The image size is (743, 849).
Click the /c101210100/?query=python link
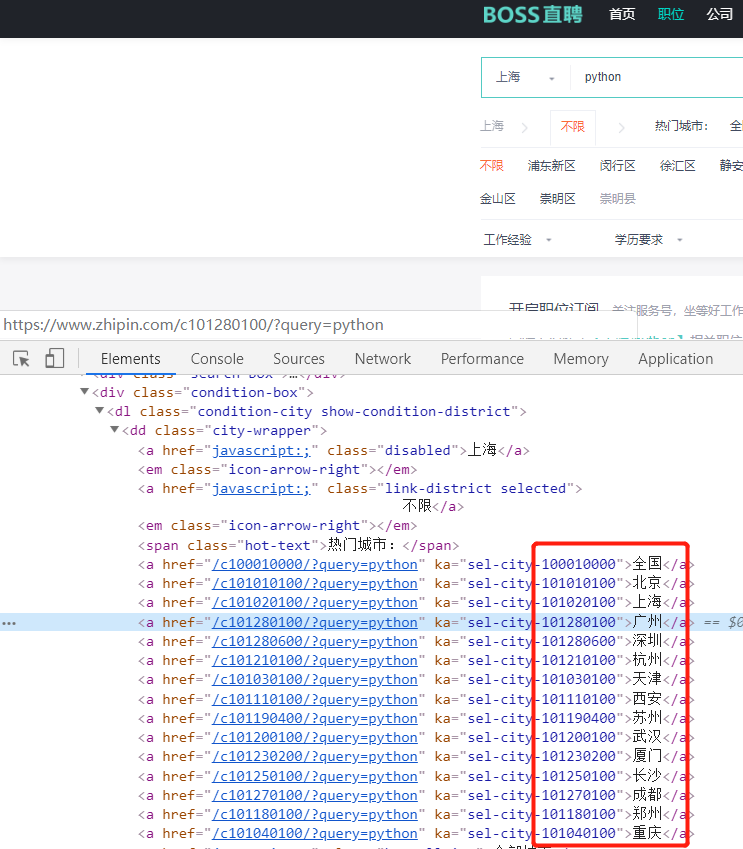315,661
